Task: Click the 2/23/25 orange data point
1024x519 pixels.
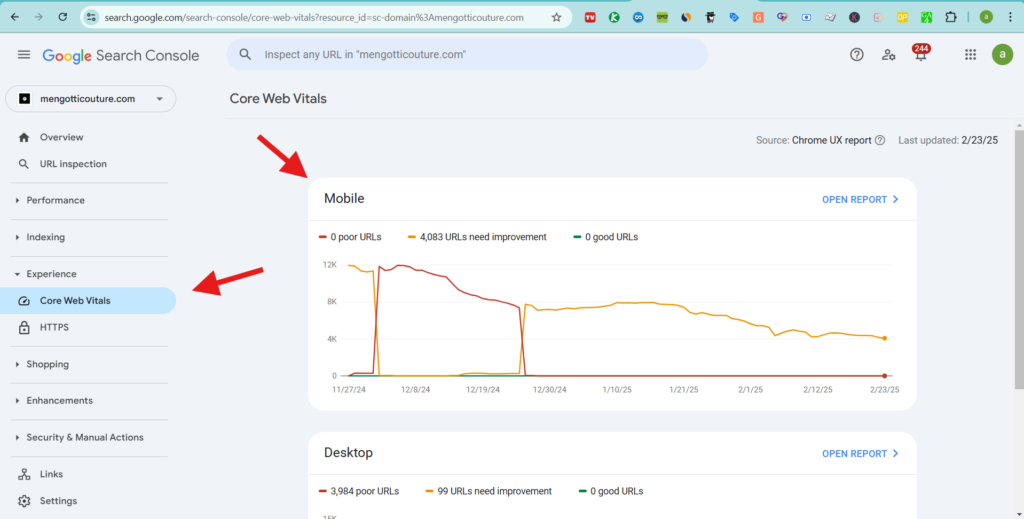Action: click(x=885, y=338)
